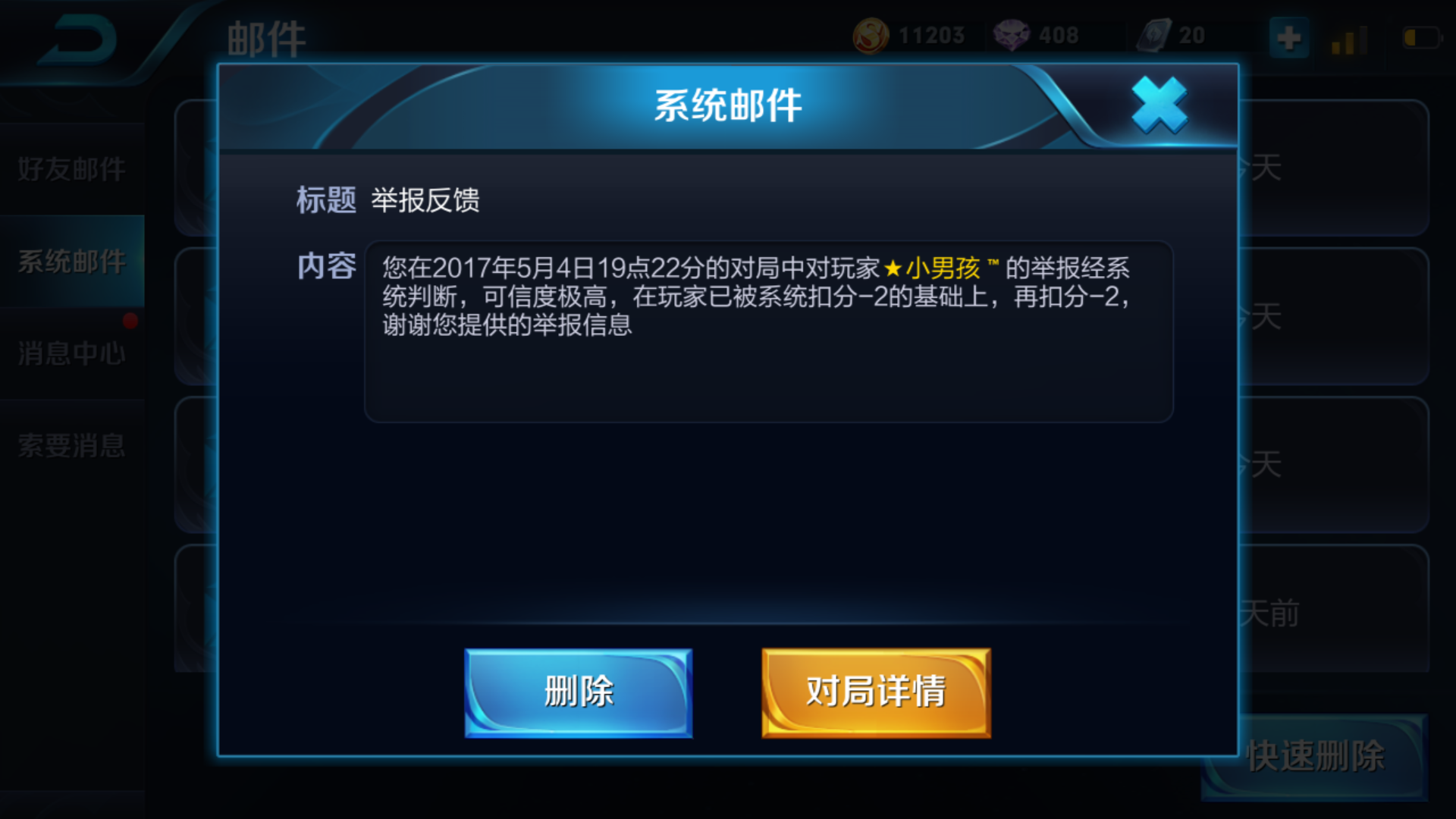The width and height of the screenshot is (1456, 819).
Task: Open the 索要消息 tab
Action: point(72,446)
